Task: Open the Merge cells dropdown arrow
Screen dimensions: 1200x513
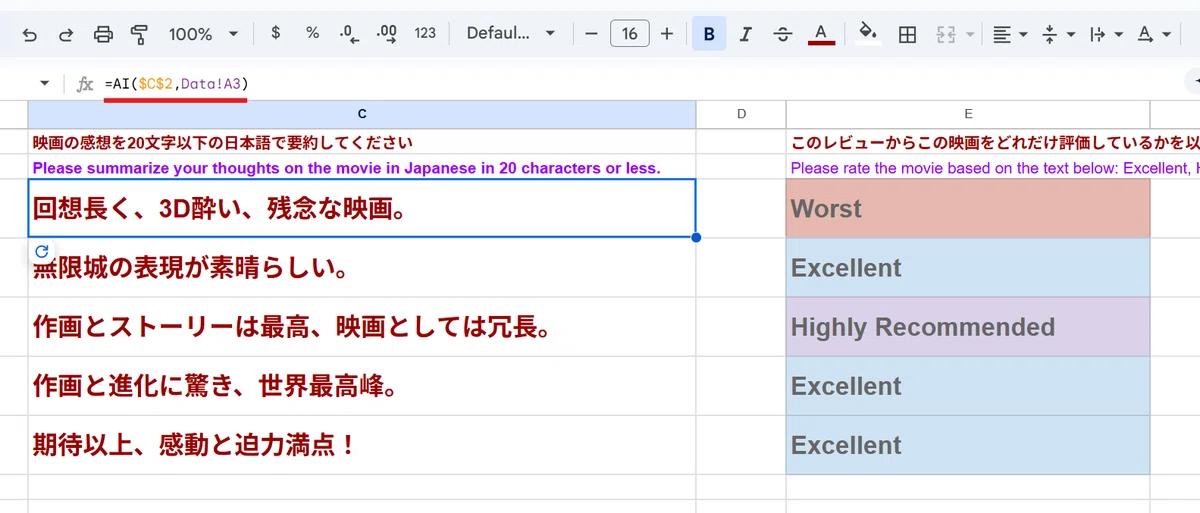Action: (x=970, y=35)
